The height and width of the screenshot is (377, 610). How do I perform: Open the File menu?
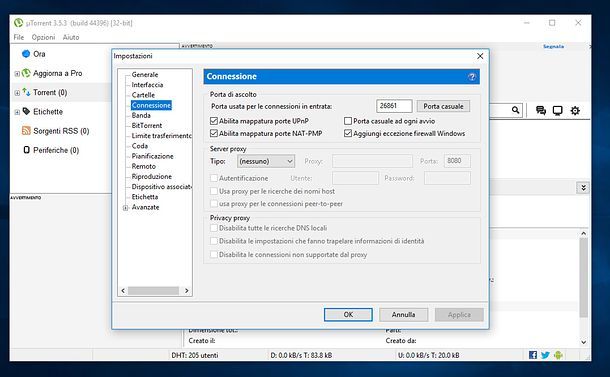coord(19,37)
